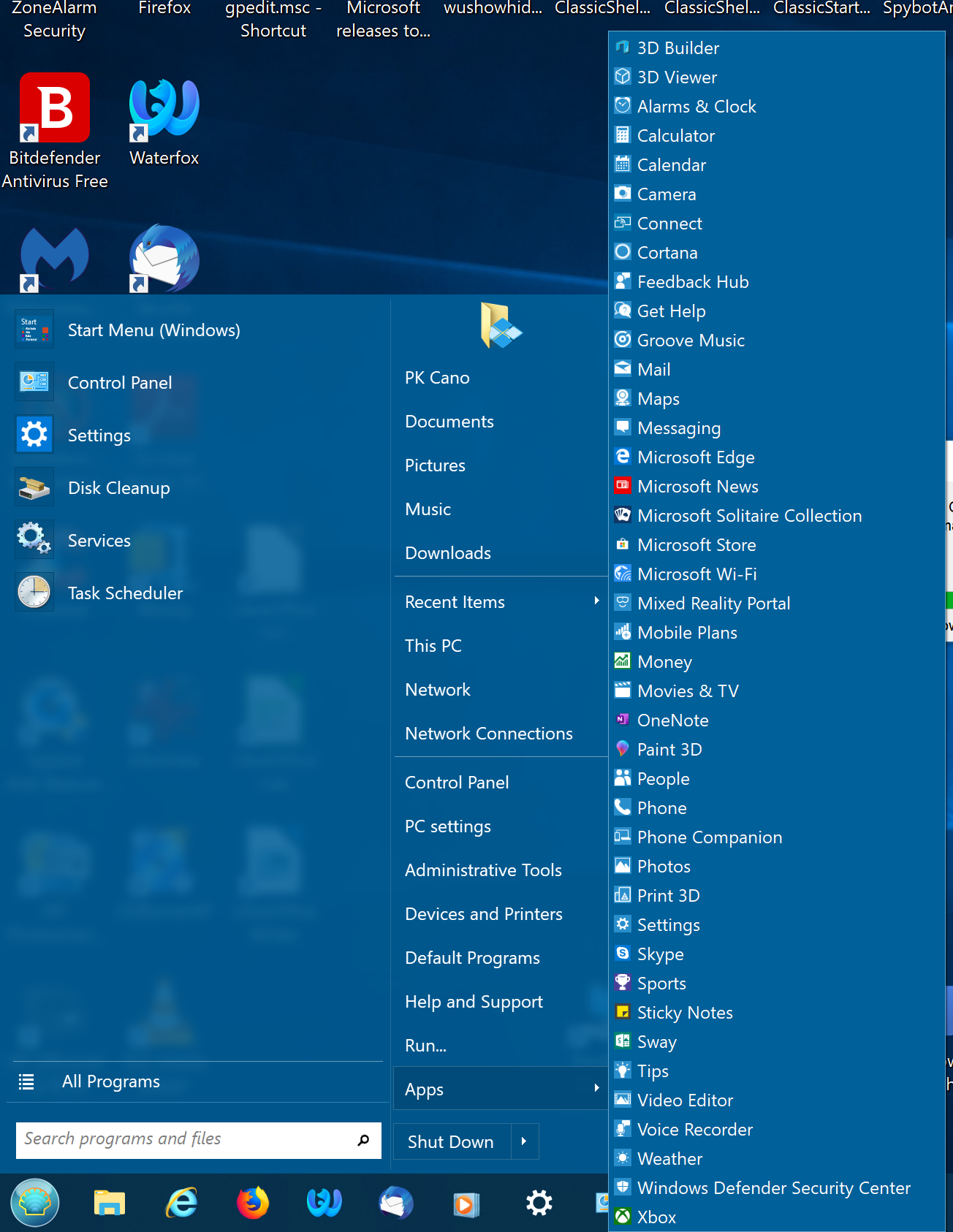Open the Photos app

pos(777,867)
